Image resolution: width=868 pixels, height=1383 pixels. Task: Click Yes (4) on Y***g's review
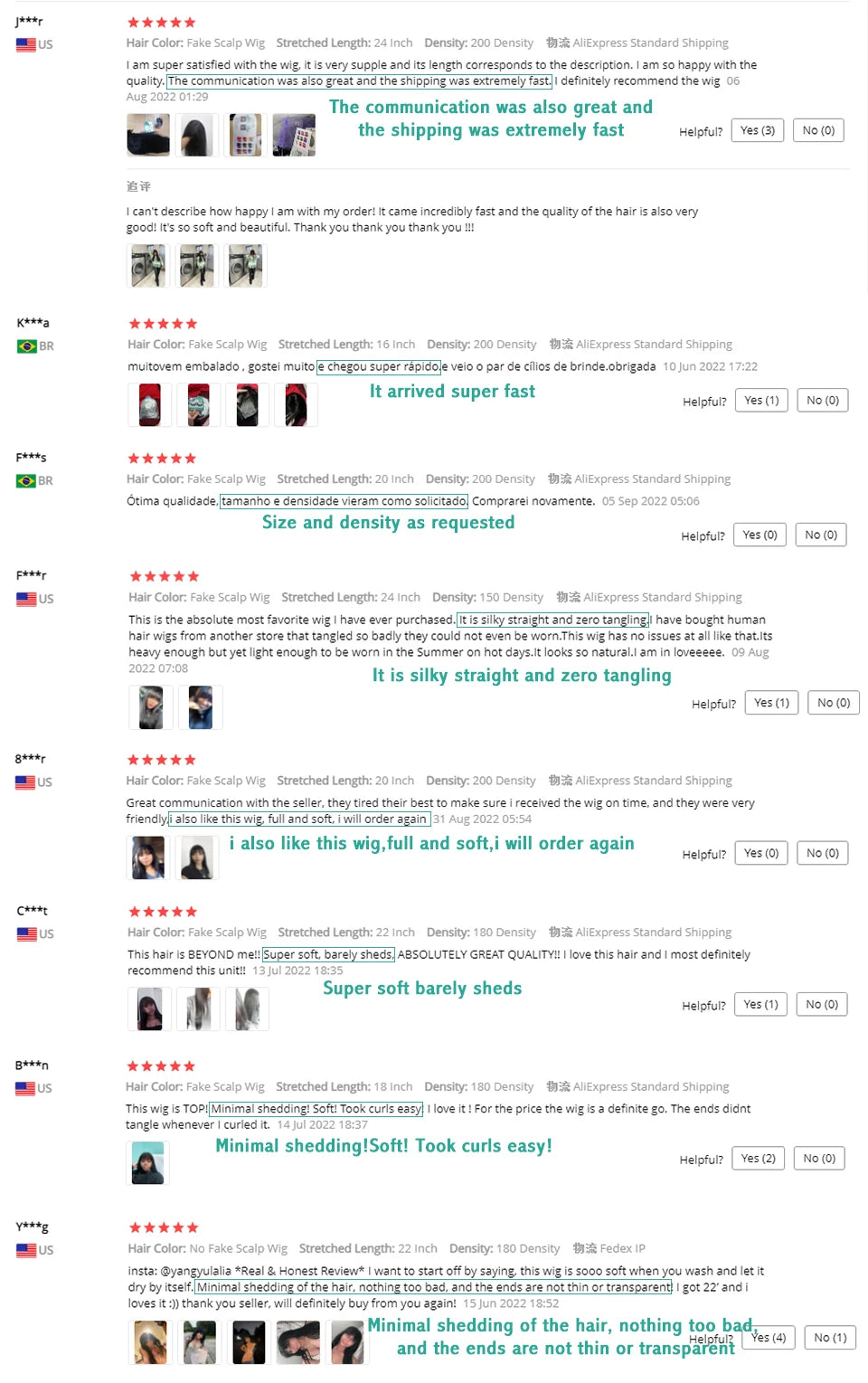(x=769, y=1337)
